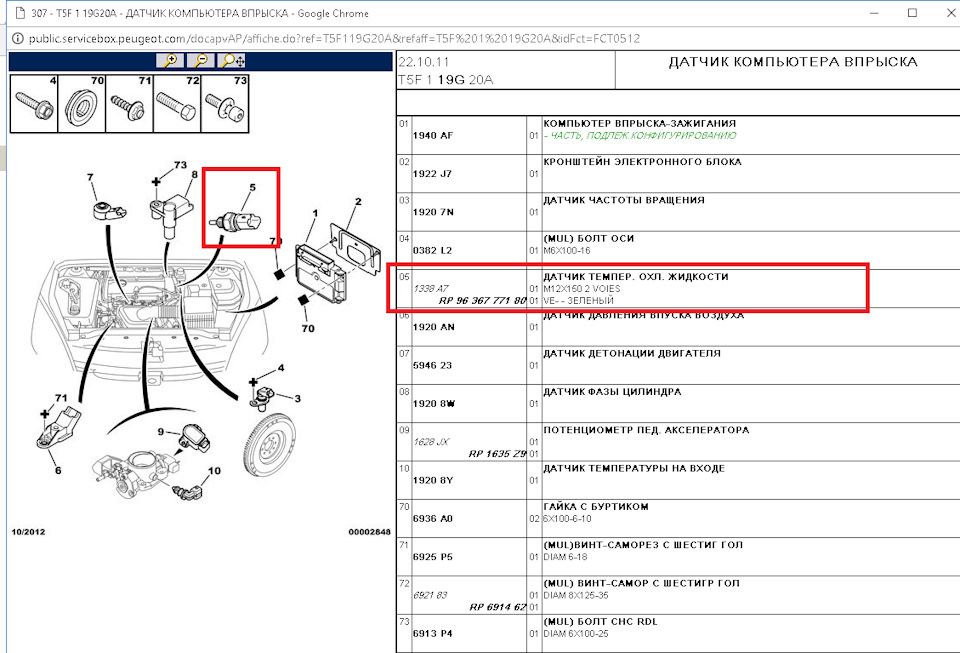The image size is (960, 653).
Task: Click the page document icon in title bar
Action: coord(20,13)
